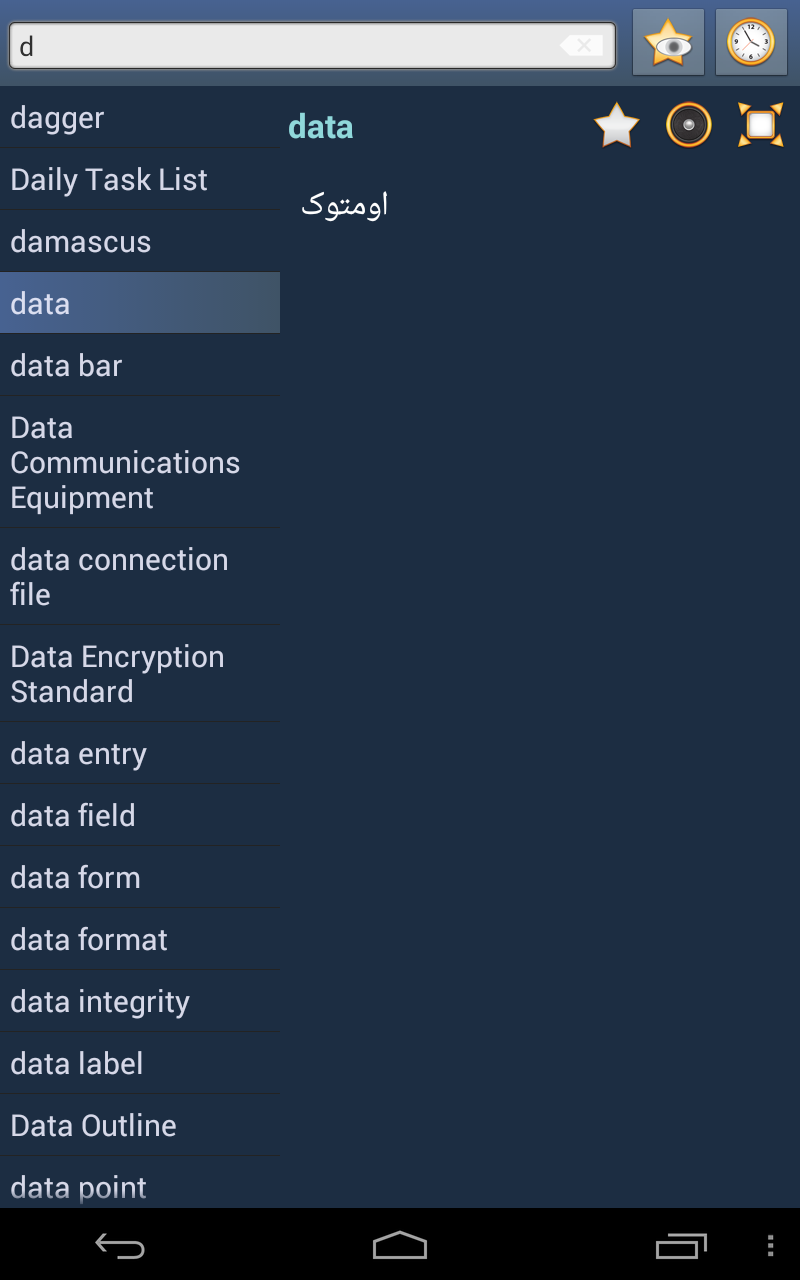The height and width of the screenshot is (1280, 800).
Task: Add 'data' to favorites with star
Action: (x=616, y=126)
